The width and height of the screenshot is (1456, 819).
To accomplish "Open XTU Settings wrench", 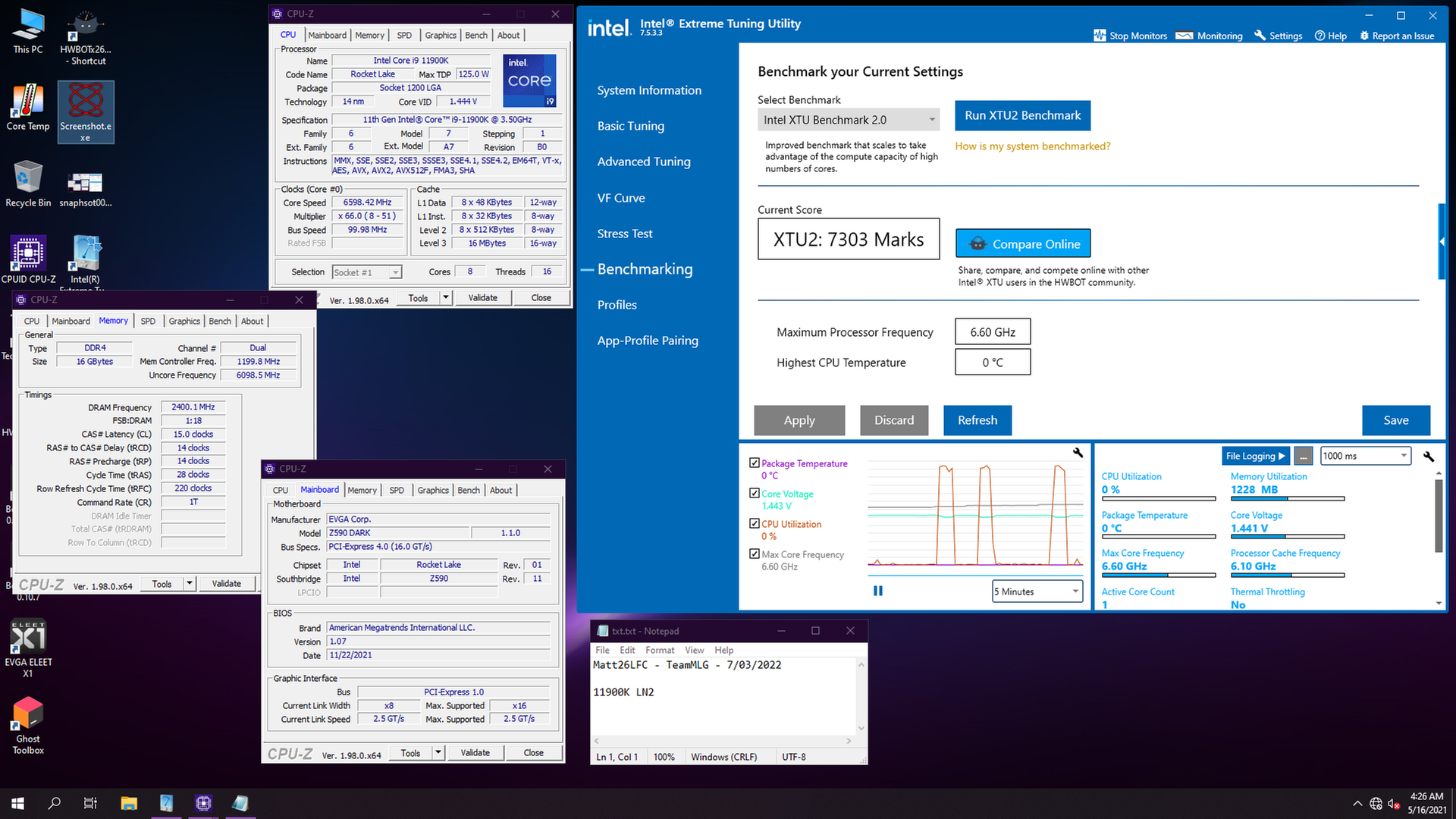I will tap(1278, 36).
